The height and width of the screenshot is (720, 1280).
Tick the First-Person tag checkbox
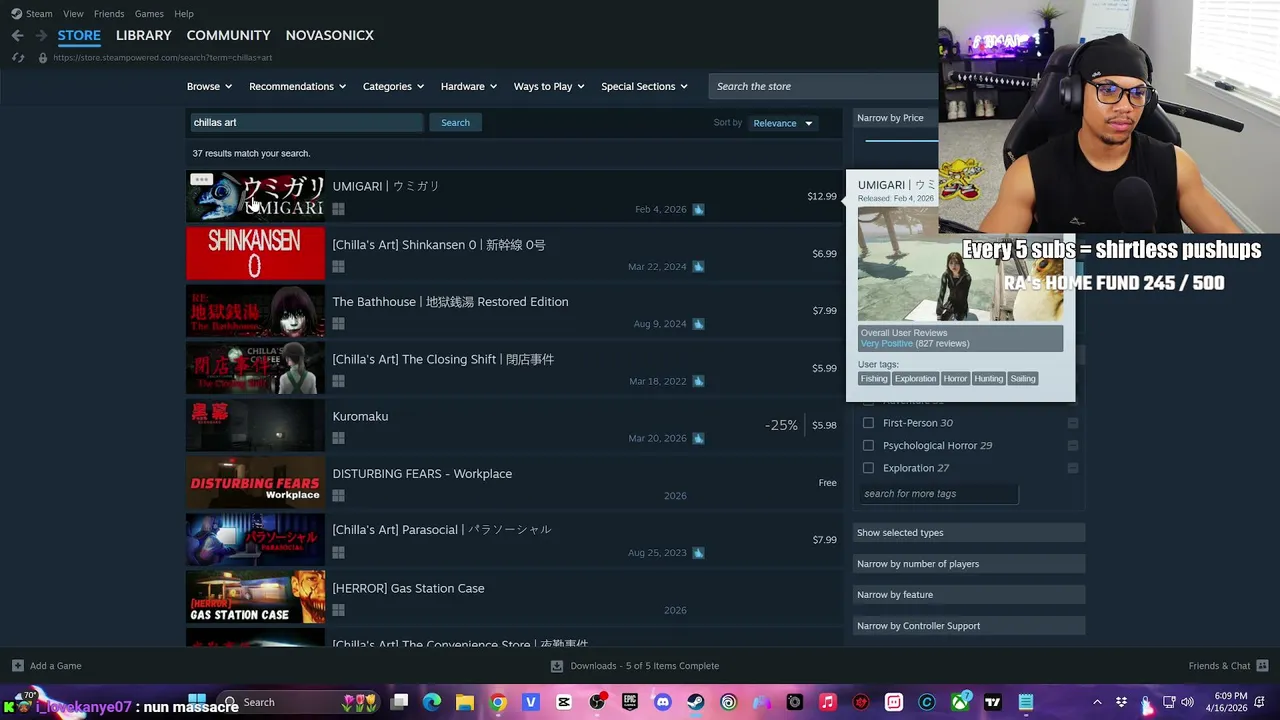pos(868,423)
